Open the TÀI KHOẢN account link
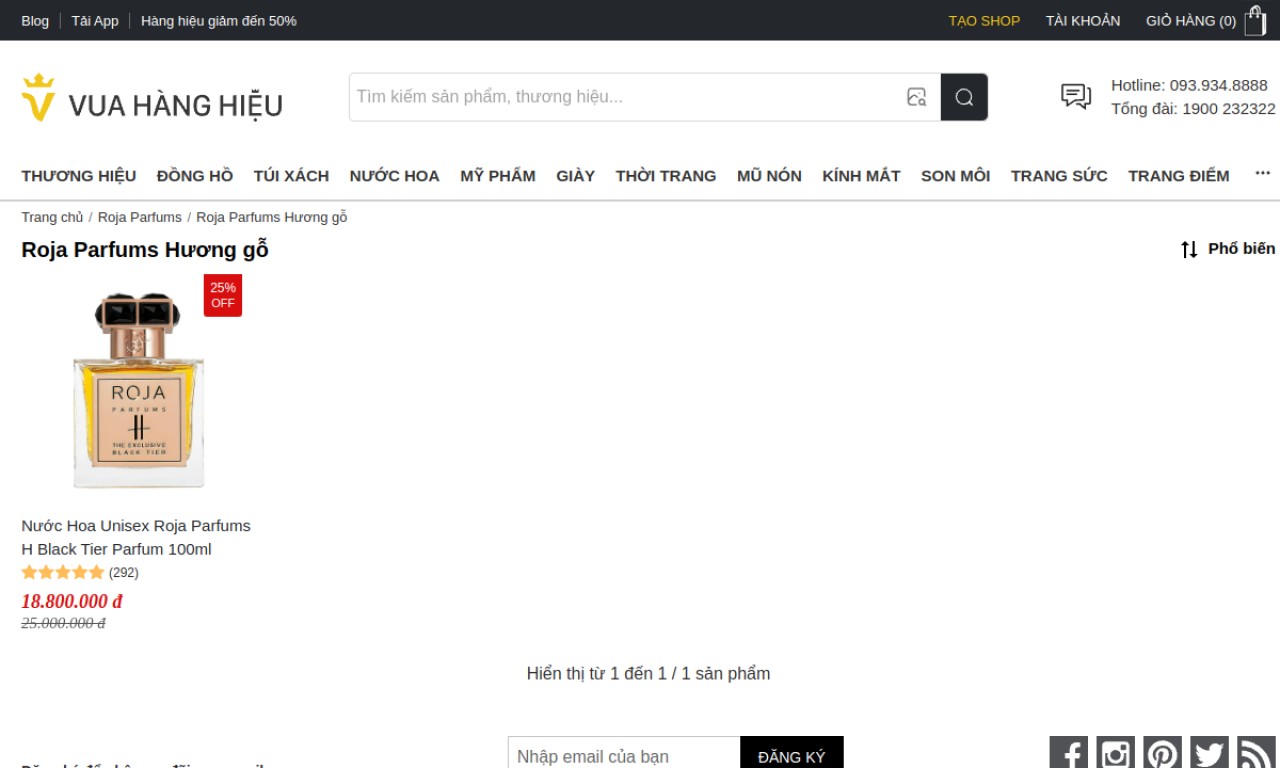Screen dimensions: 1280x768 tap(1083, 20)
